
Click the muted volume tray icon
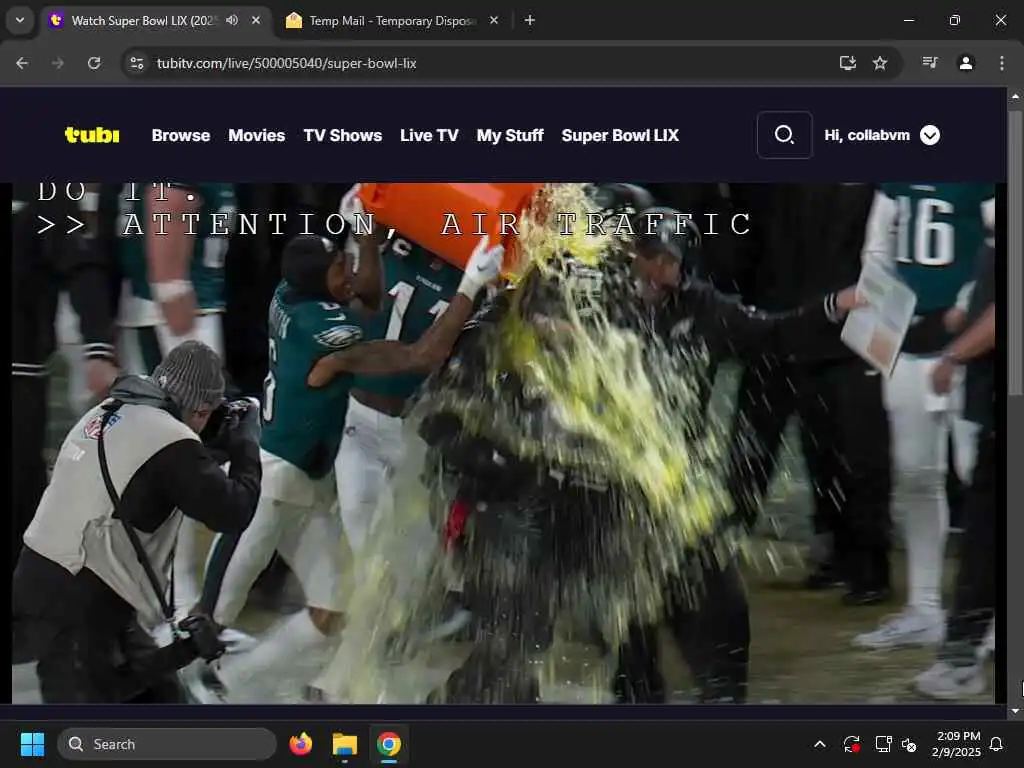click(908, 744)
